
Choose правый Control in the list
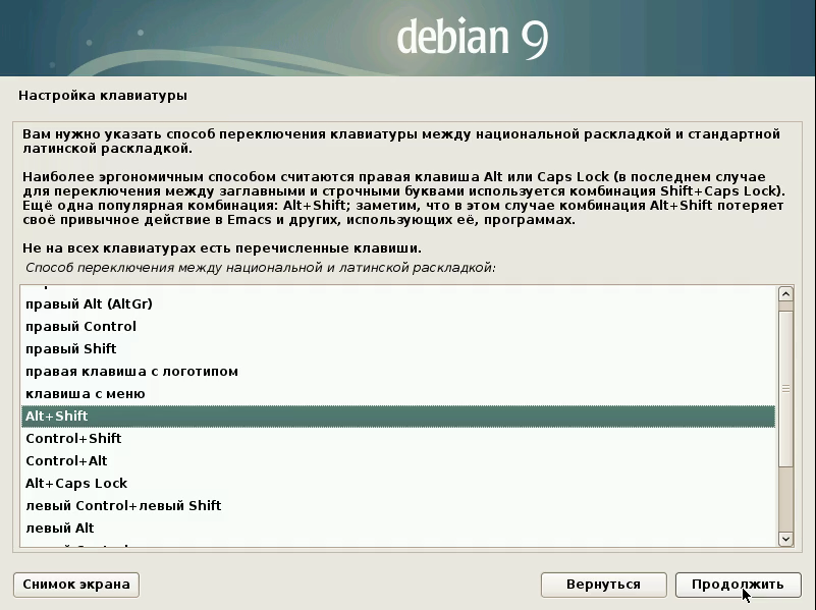coord(80,326)
